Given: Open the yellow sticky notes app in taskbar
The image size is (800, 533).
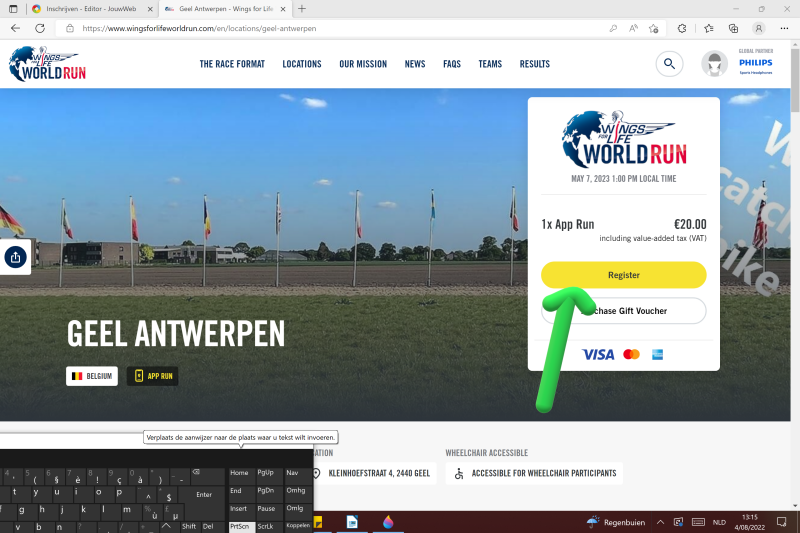Looking at the screenshot, I should (x=318, y=522).
